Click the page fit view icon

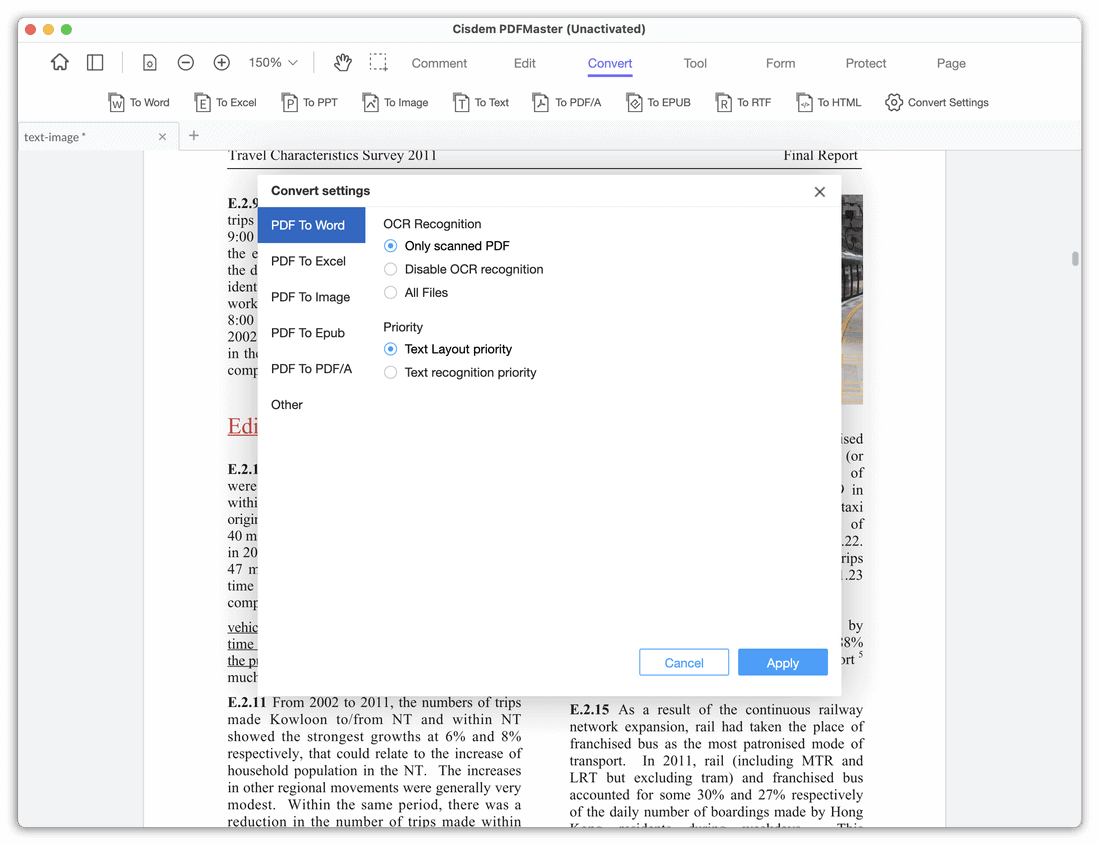(149, 62)
